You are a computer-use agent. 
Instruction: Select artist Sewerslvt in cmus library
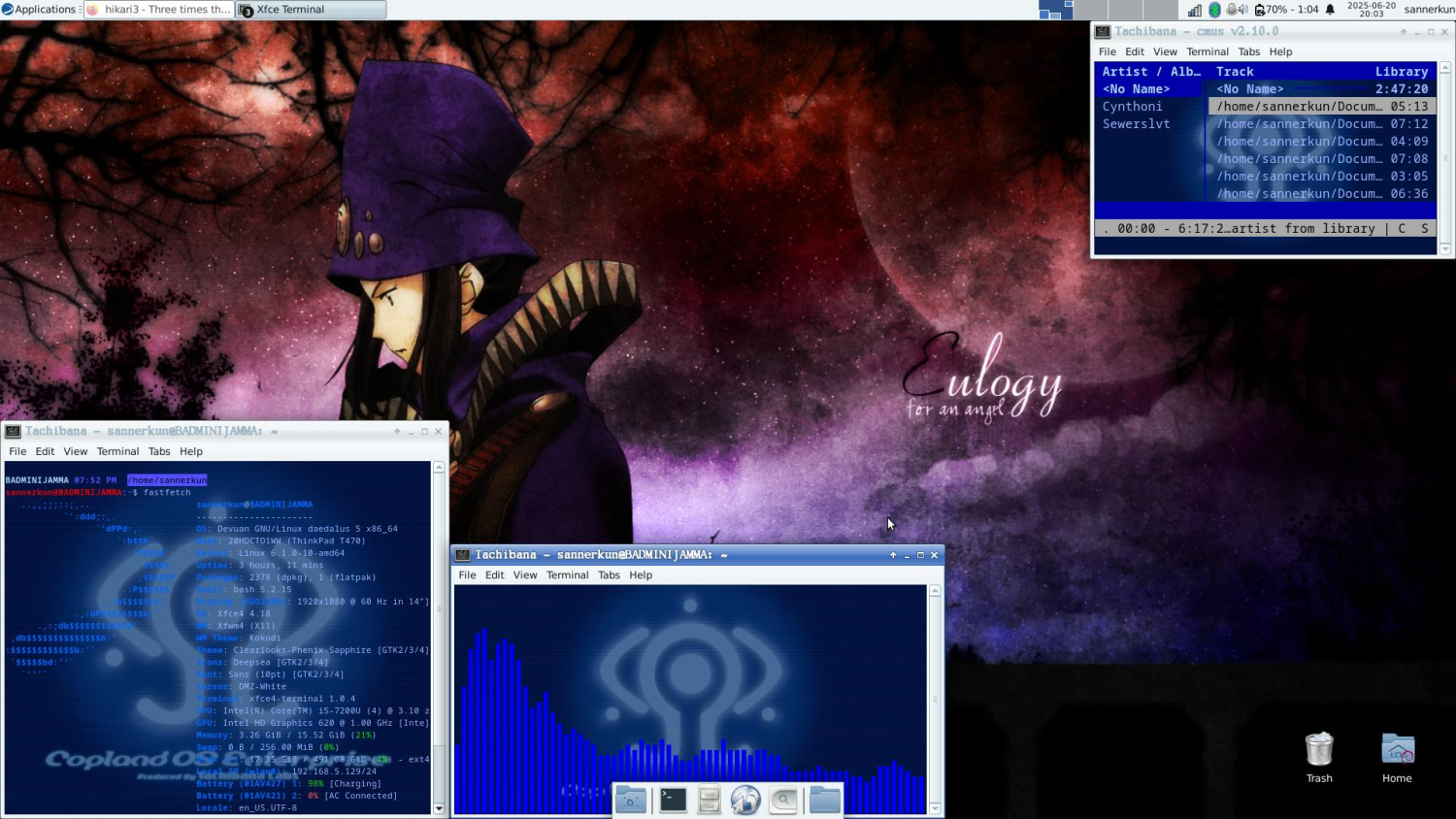(x=1136, y=124)
